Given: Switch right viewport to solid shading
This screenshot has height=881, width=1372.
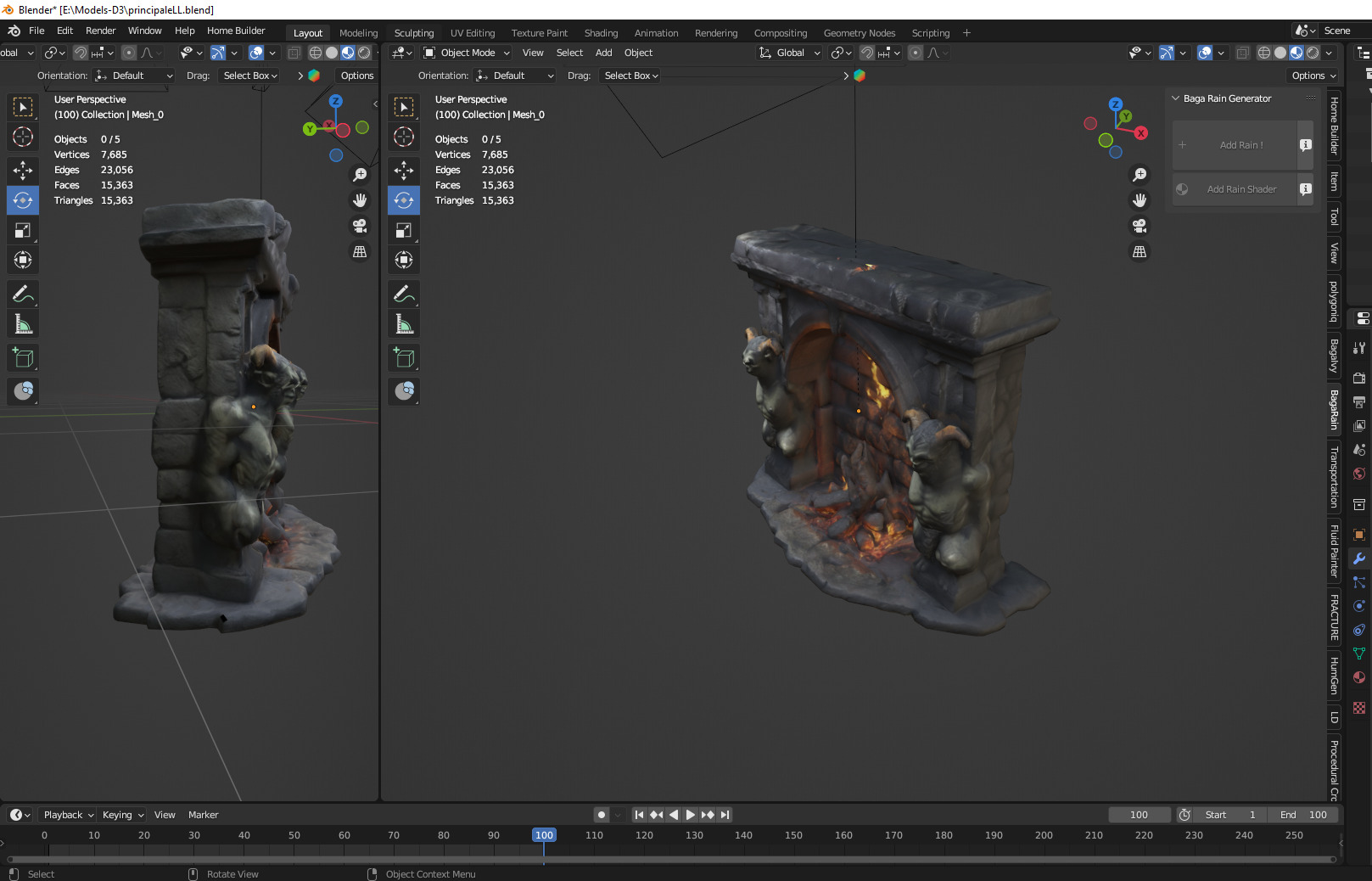Looking at the screenshot, I should click(1280, 53).
